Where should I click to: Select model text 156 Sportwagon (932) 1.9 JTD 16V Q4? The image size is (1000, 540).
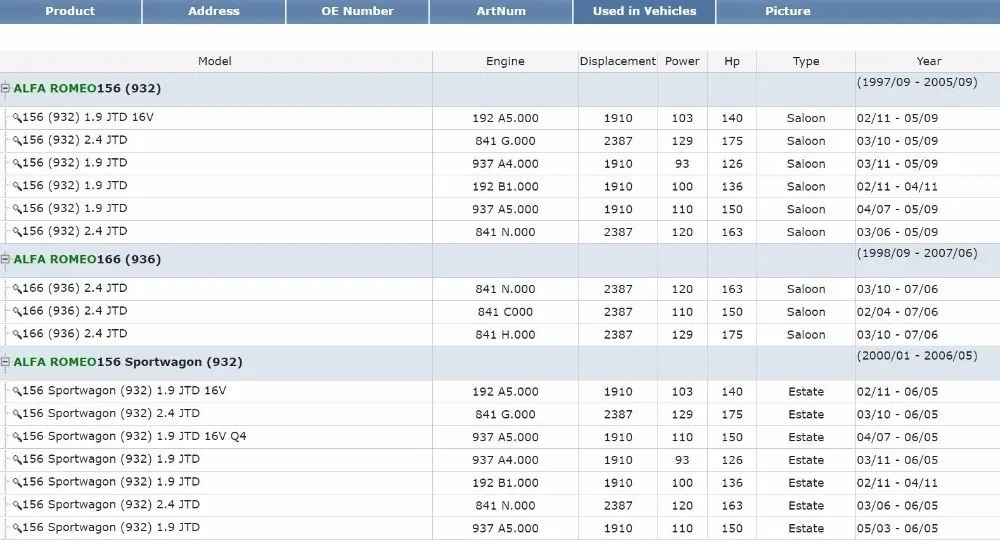[x=135, y=436]
